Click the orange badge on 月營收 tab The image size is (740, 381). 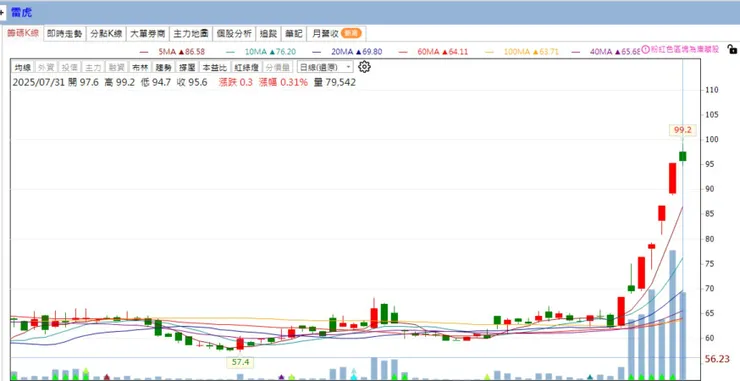click(351, 34)
